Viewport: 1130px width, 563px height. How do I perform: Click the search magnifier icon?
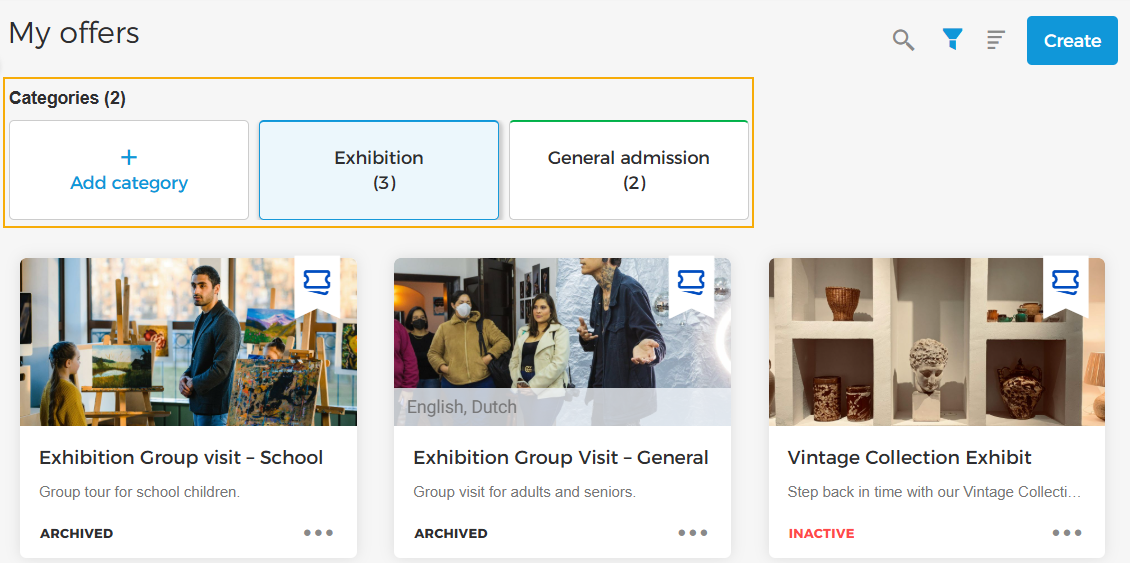pos(903,41)
